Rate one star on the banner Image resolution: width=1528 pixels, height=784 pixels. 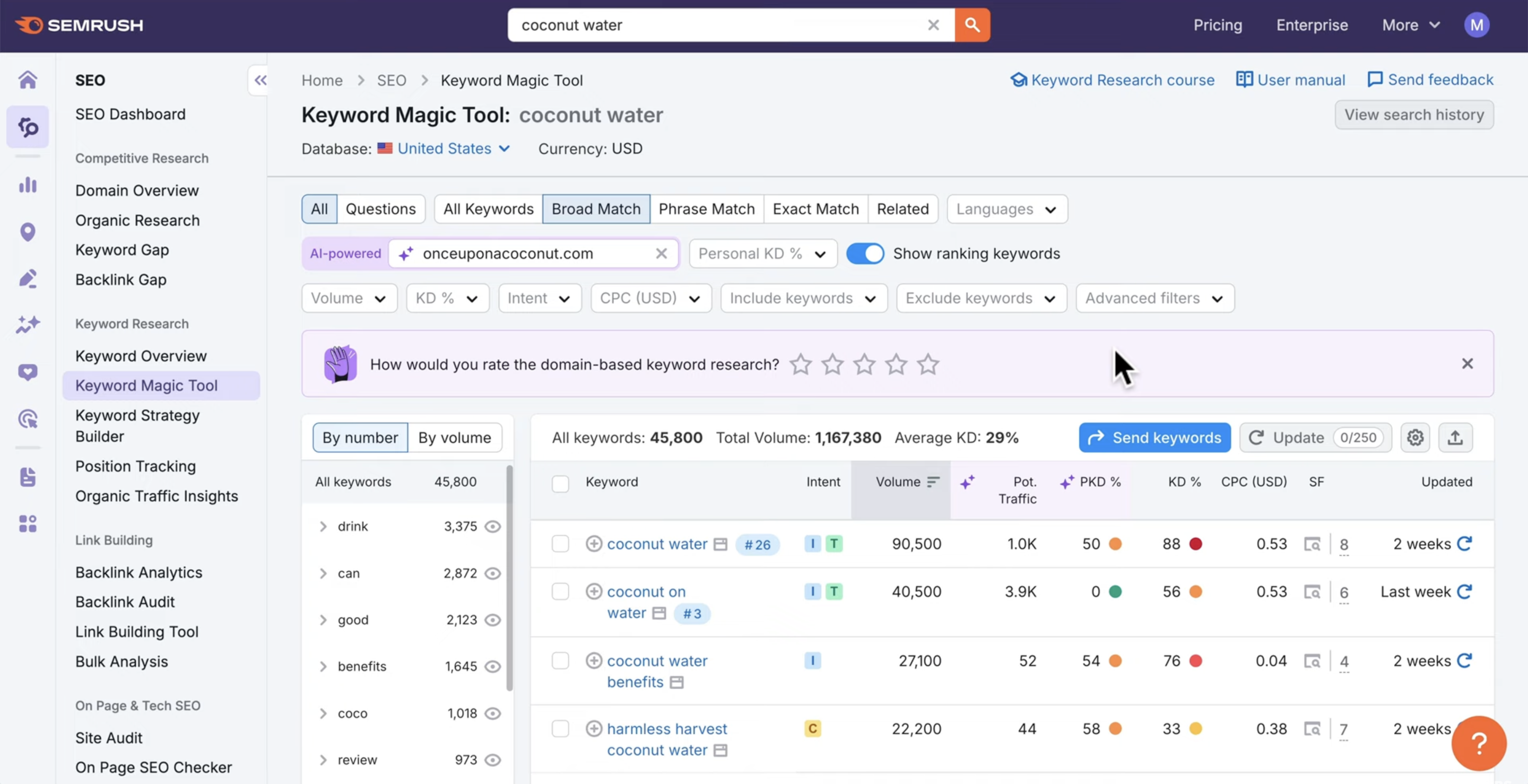point(801,364)
